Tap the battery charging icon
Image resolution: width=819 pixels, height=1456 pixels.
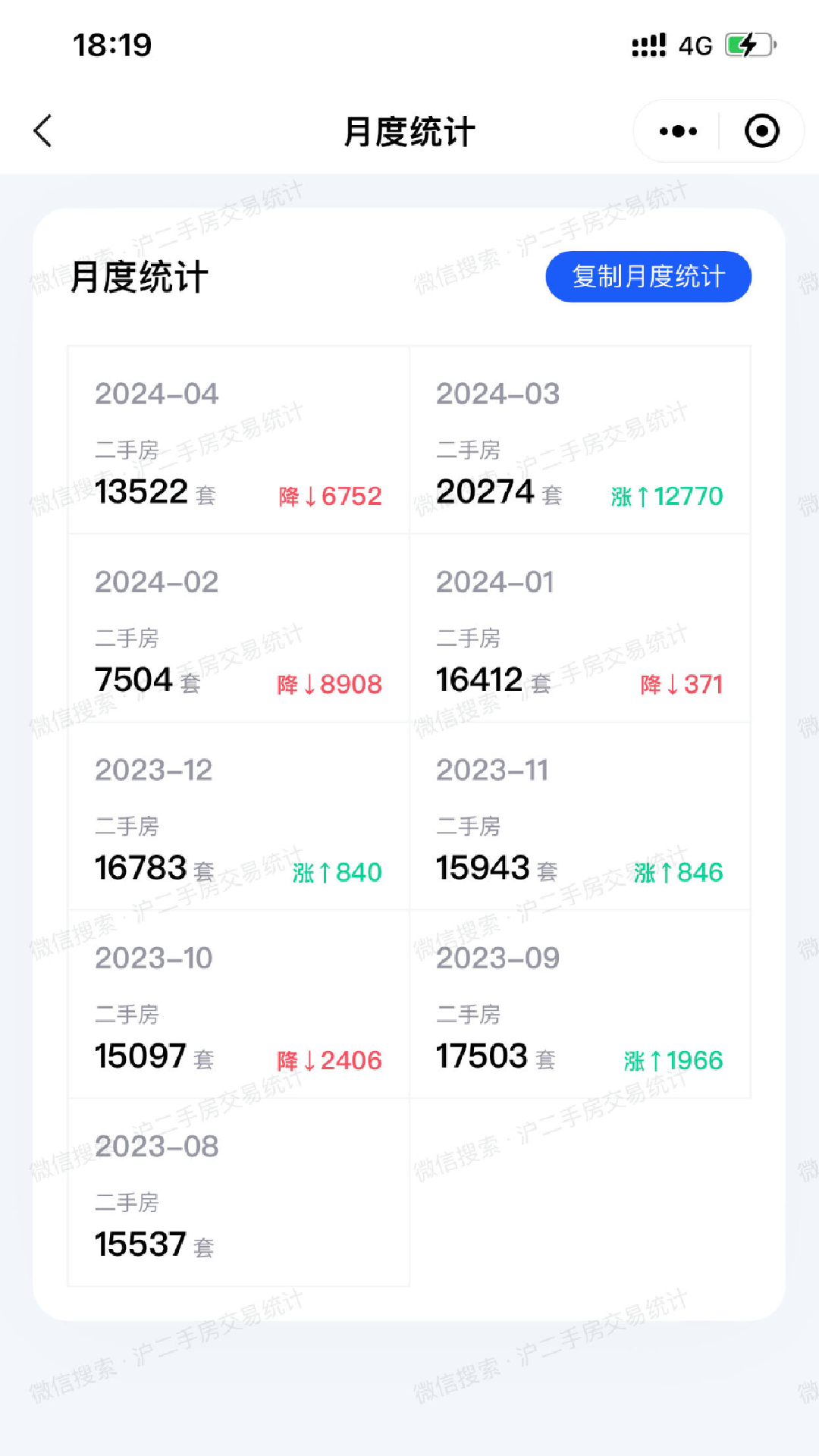pos(750,45)
